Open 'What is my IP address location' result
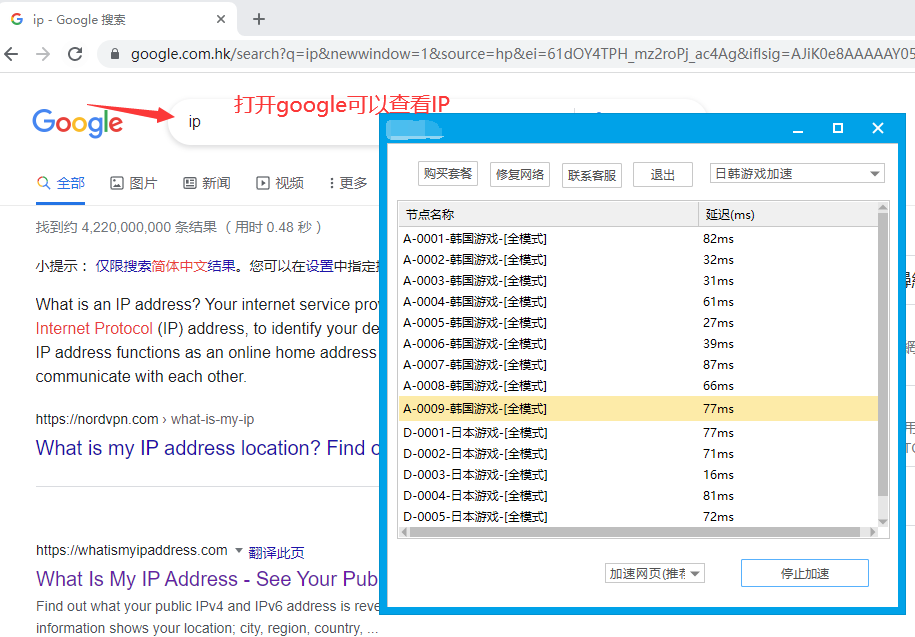The image size is (915, 637). click(207, 448)
